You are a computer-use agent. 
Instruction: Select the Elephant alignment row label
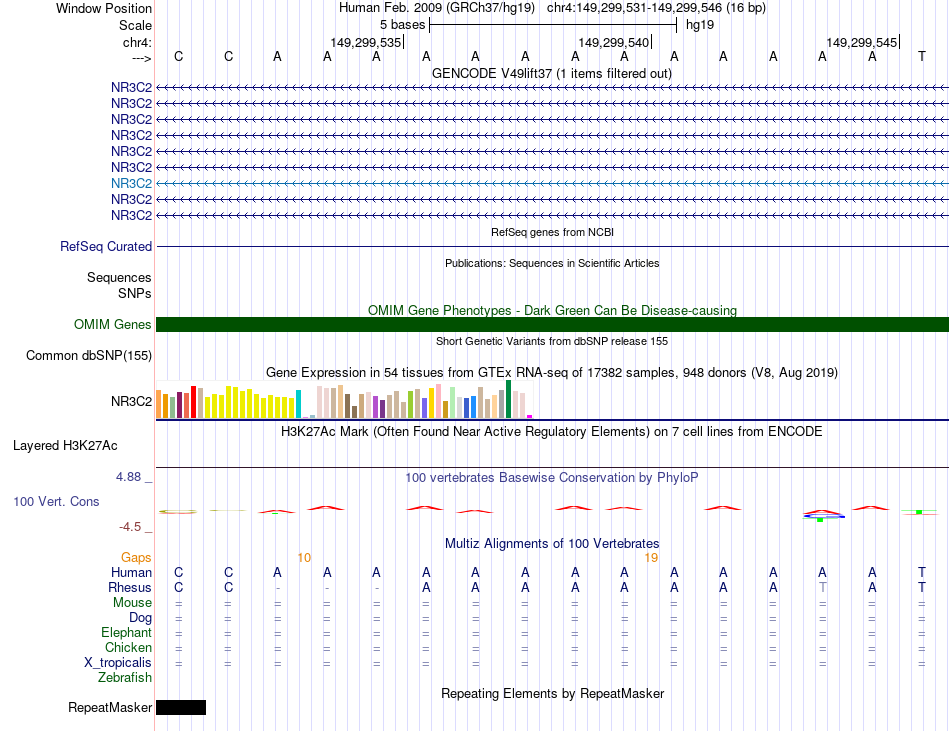click(127, 632)
